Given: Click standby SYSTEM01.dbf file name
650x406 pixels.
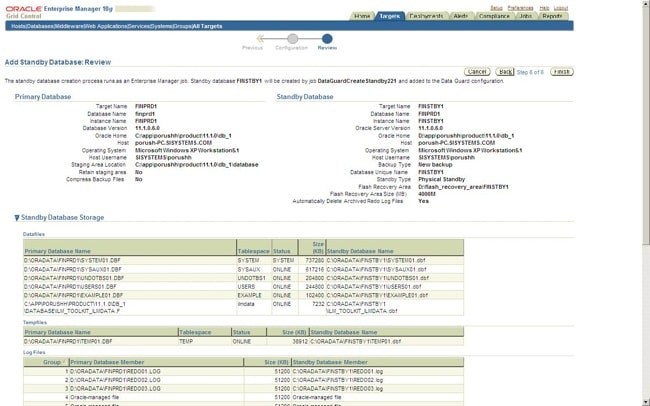Looking at the screenshot, I should pos(376,260).
